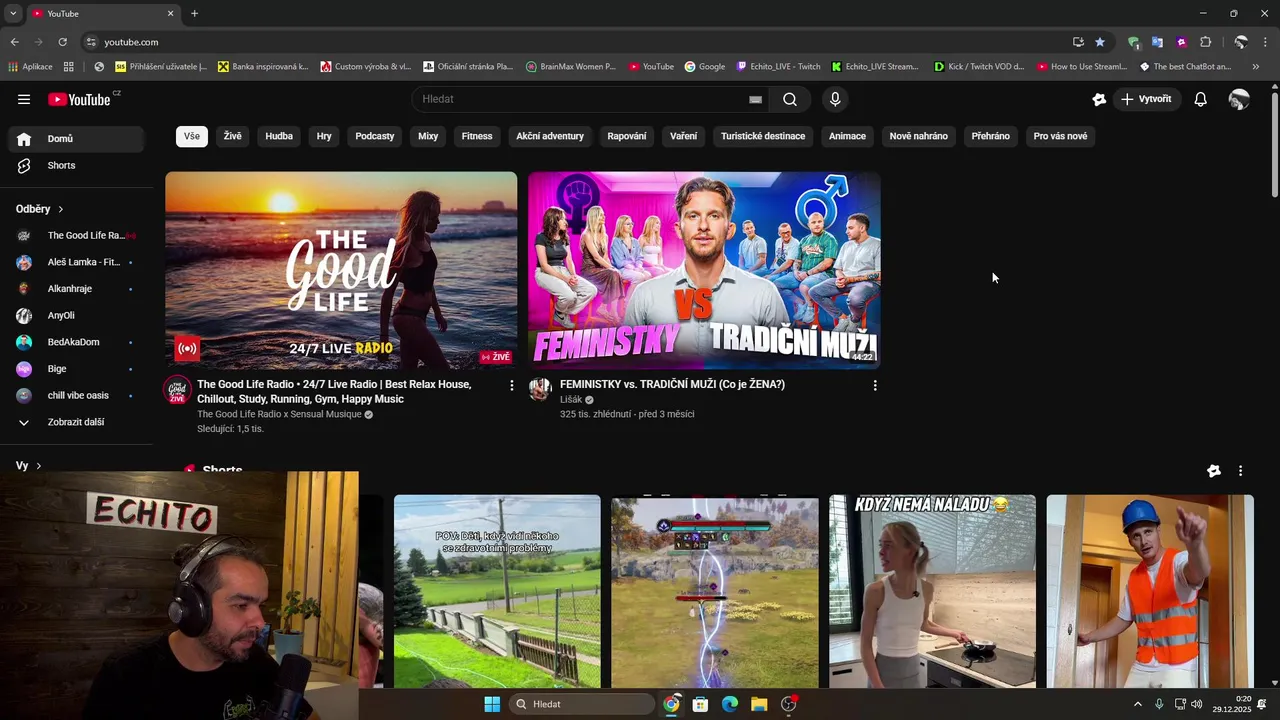Image resolution: width=1280 pixels, height=720 pixels.
Task: Open the KDYŽ NEMÁ NÁLADU short
Action: (x=932, y=591)
